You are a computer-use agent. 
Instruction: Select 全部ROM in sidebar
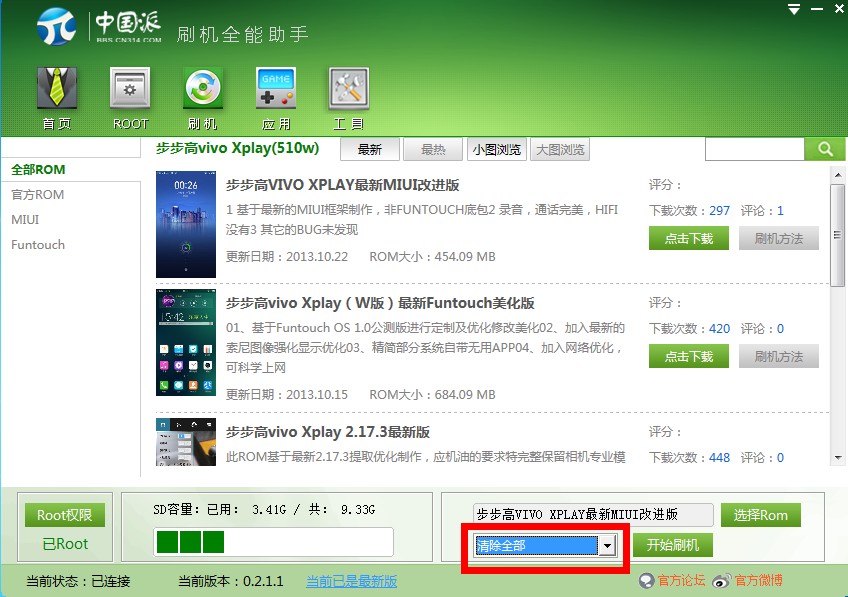click(38, 170)
